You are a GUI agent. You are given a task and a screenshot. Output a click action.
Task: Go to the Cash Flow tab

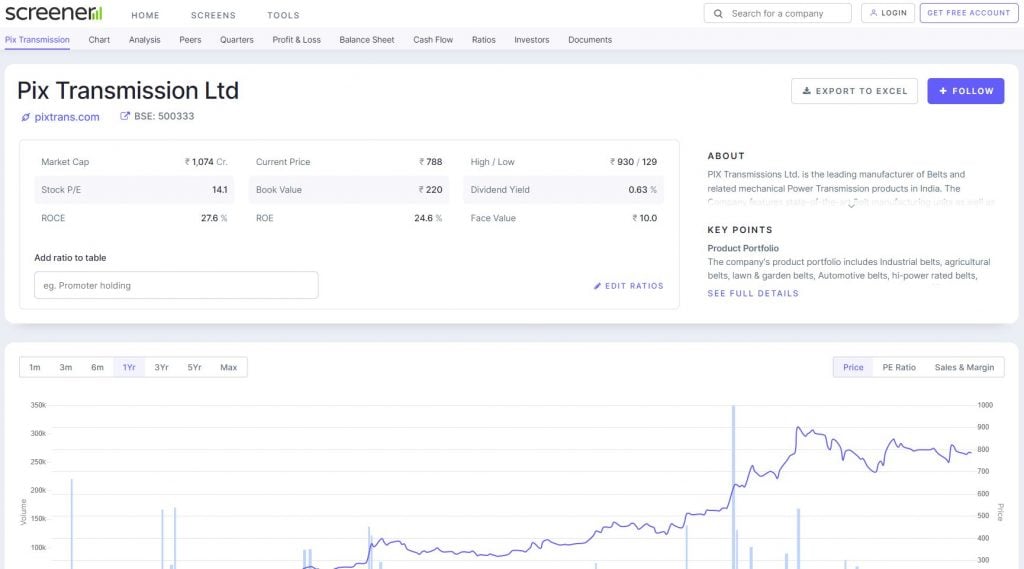[433, 40]
